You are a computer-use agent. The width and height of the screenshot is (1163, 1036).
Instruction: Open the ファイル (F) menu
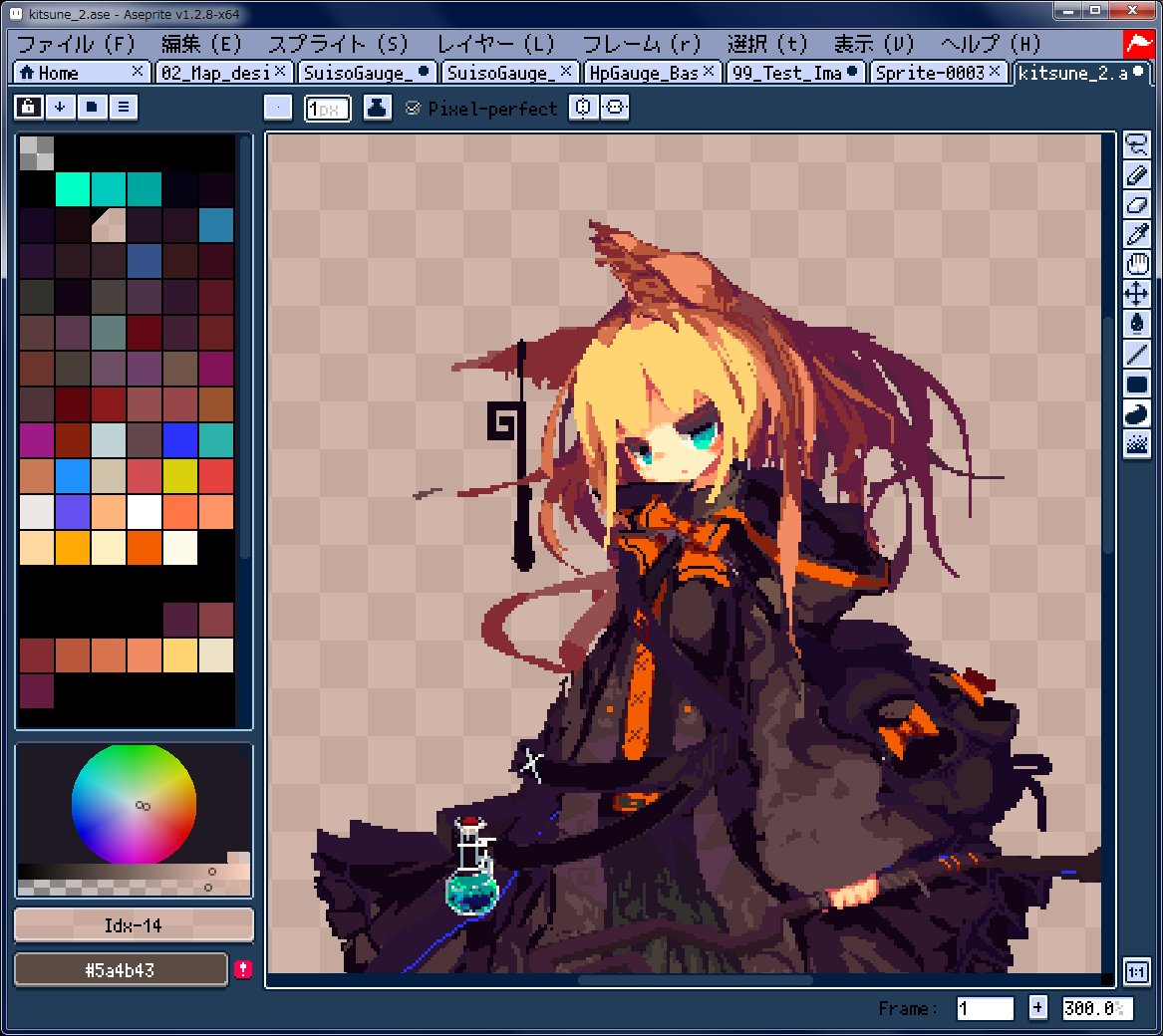click(x=75, y=45)
